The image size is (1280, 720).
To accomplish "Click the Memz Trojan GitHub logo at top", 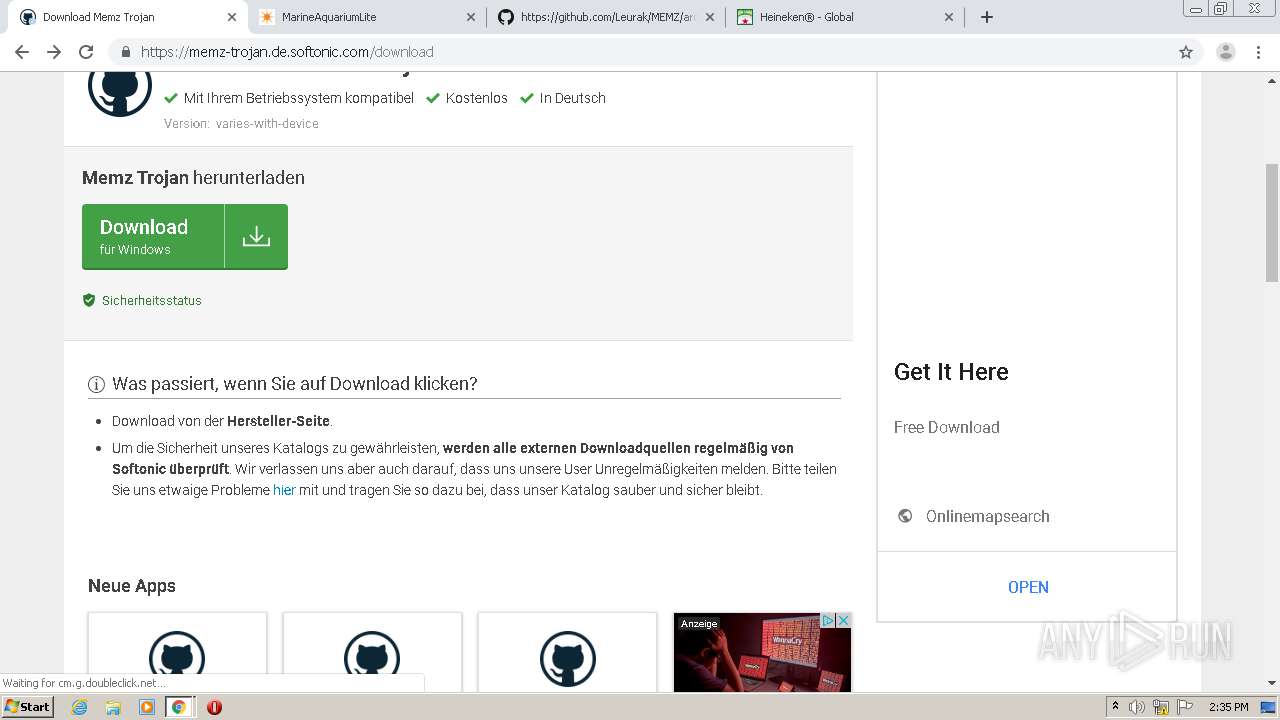I will tap(120, 88).
